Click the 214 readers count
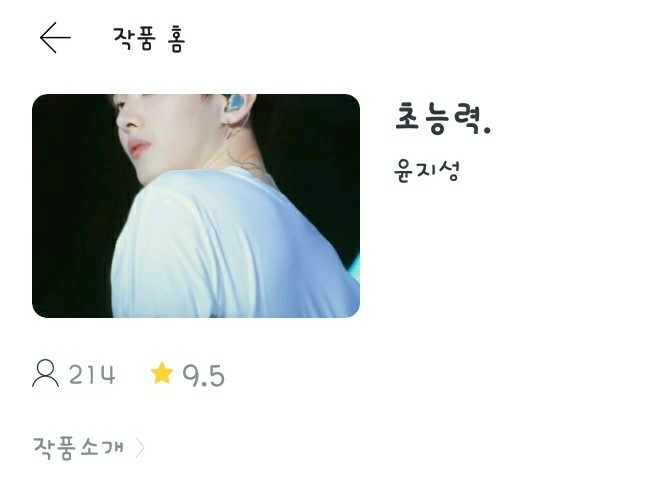 (x=92, y=375)
